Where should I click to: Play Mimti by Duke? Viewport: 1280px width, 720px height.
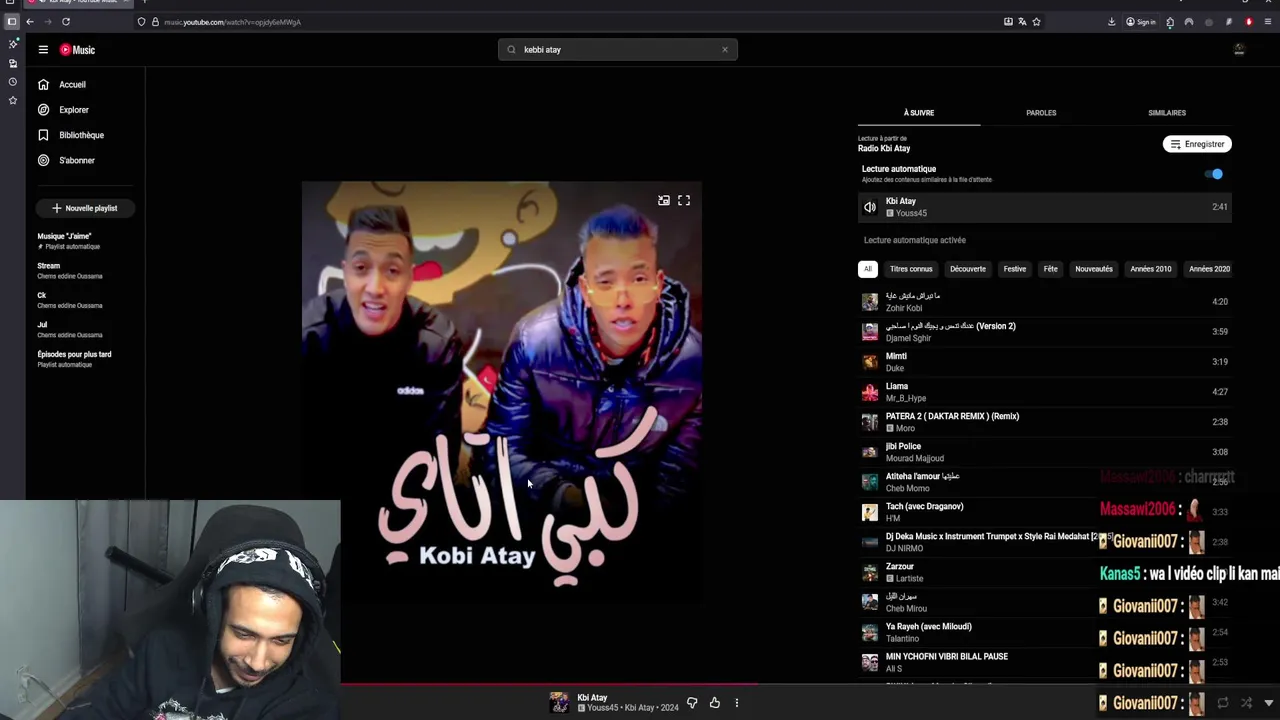pos(1045,362)
